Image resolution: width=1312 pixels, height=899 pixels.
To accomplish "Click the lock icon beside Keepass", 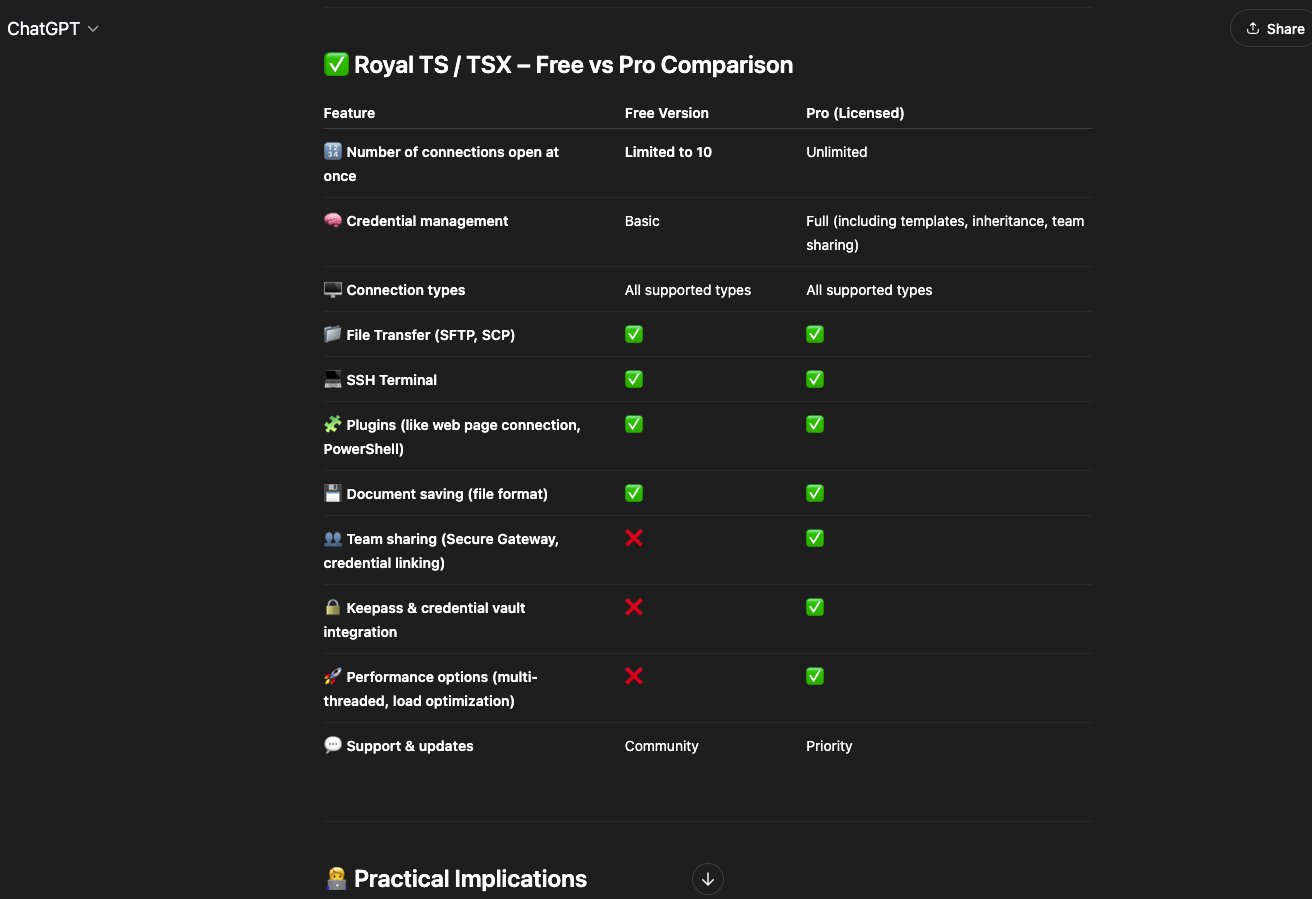I will pos(333,608).
